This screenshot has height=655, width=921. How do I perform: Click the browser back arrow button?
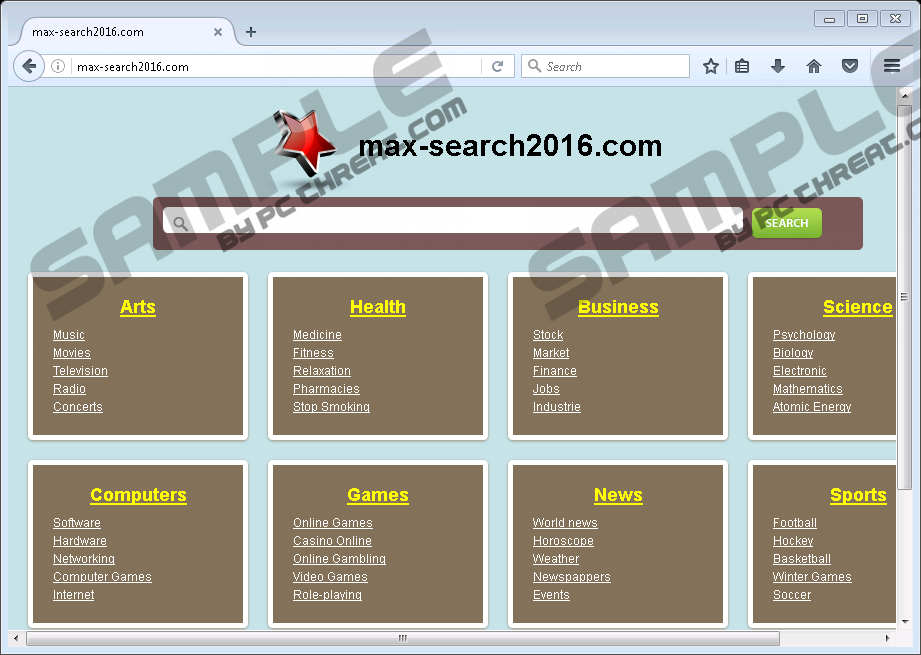point(29,67)
